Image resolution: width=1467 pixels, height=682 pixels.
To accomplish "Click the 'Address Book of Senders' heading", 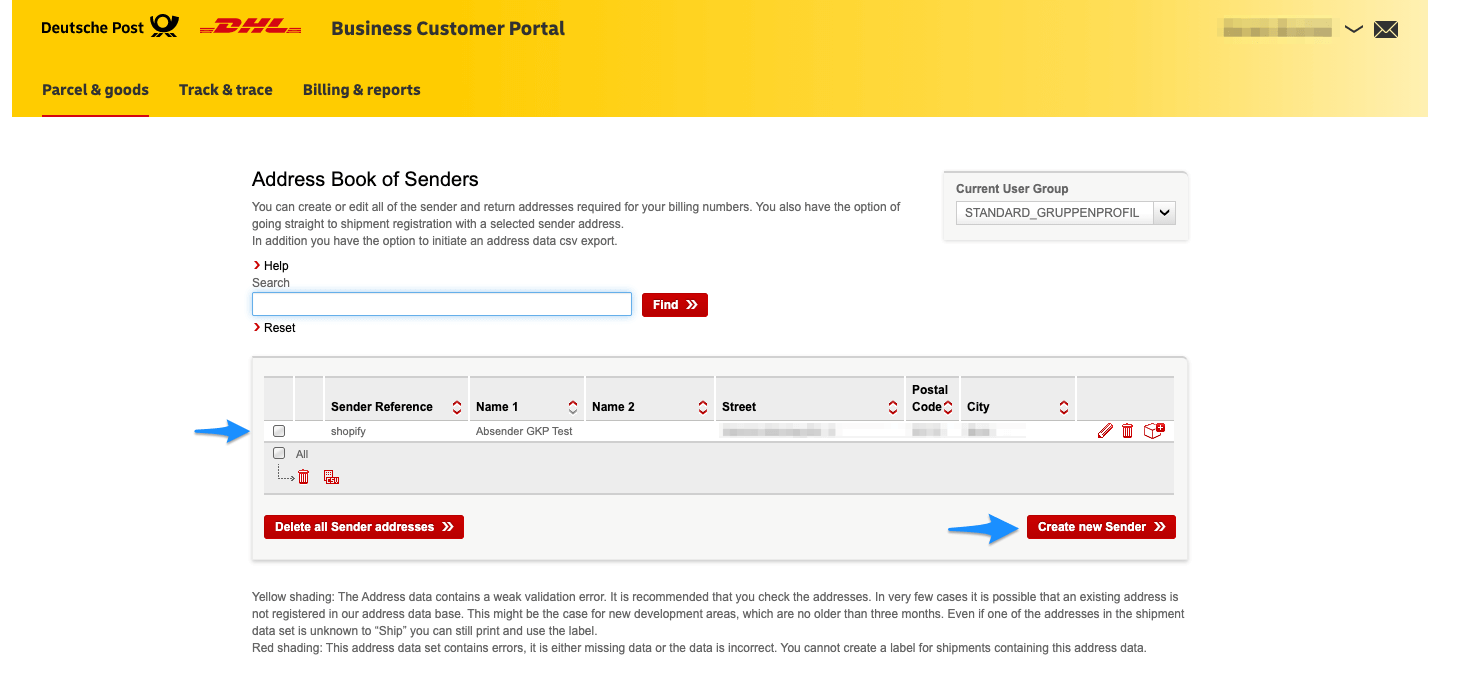I will [365, 179].
